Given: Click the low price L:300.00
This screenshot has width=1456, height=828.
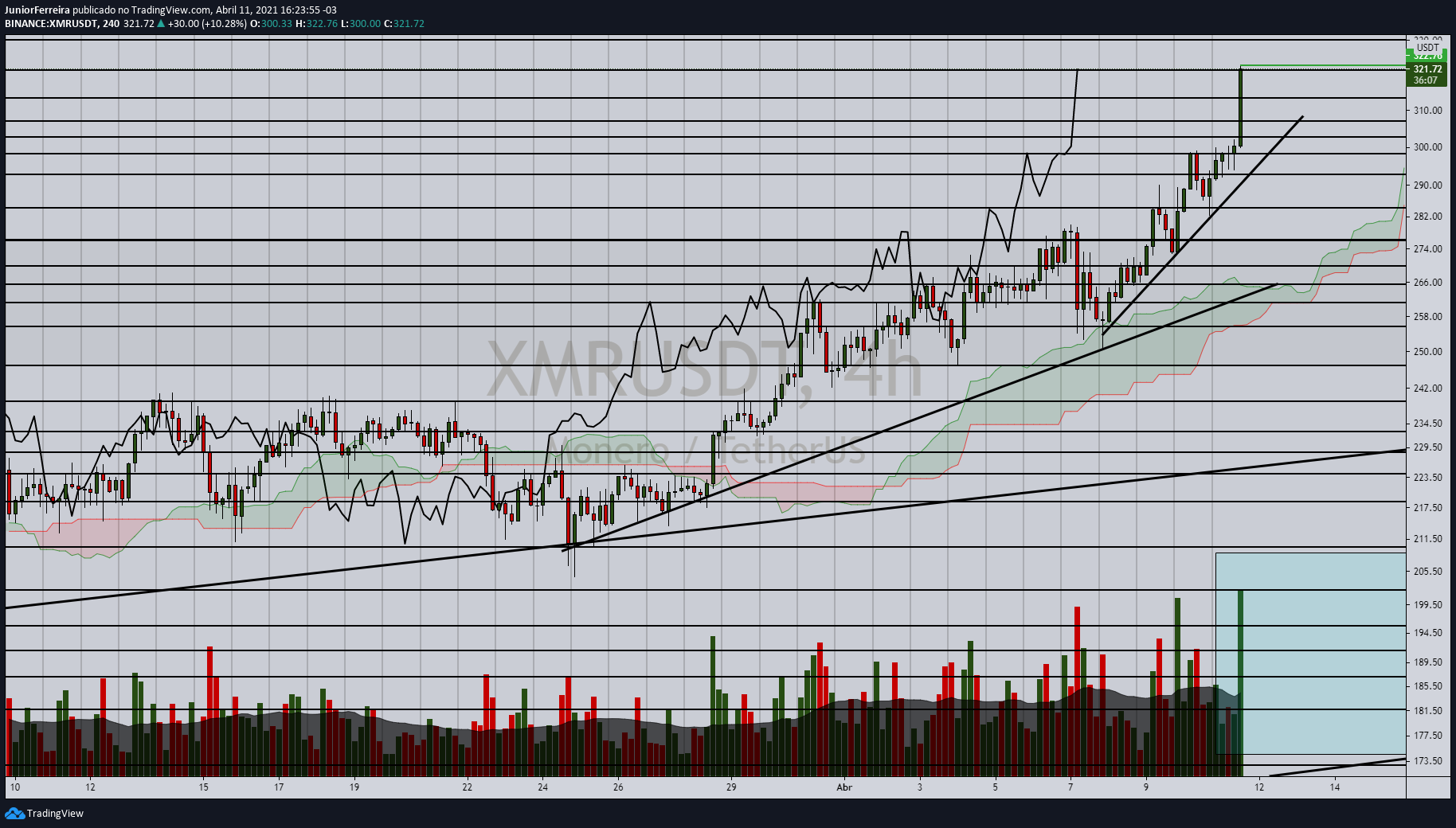Looking at the screenshot, I should 361,24.
